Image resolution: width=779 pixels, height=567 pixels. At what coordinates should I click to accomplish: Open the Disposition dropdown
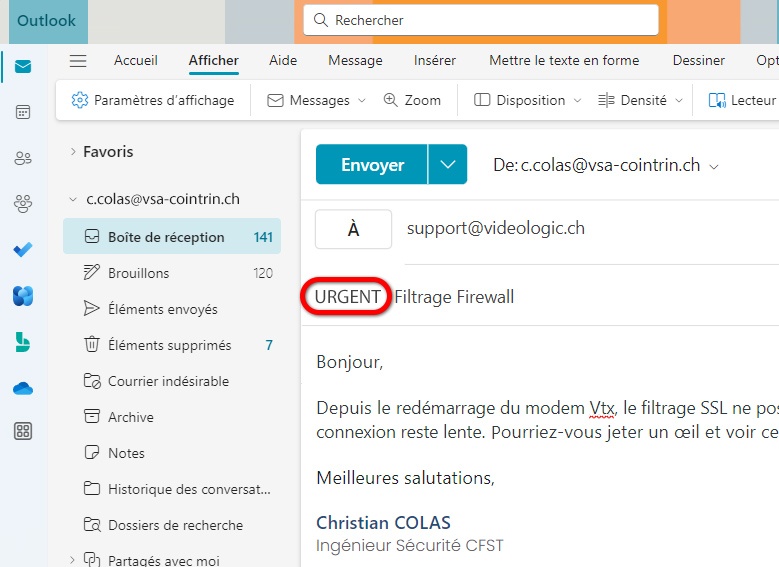(x=527, y=100)
